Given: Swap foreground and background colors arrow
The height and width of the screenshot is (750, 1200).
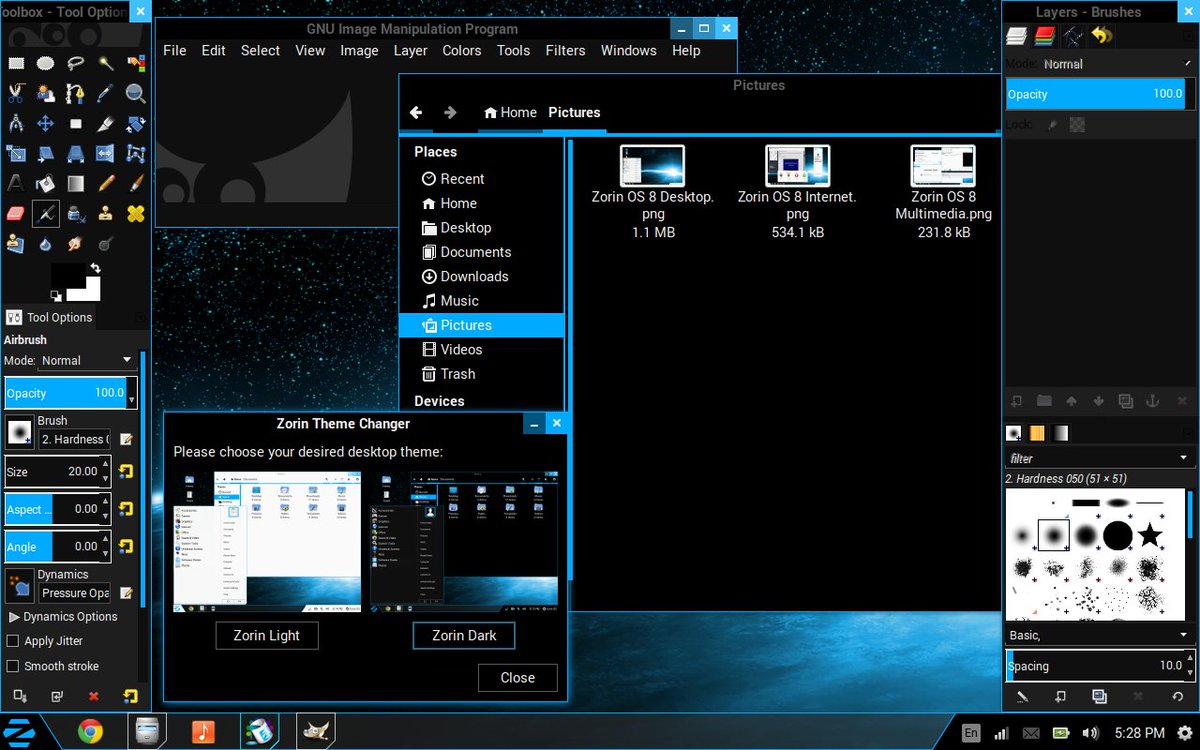Looking at the screenshot, I should coord(95,268).
